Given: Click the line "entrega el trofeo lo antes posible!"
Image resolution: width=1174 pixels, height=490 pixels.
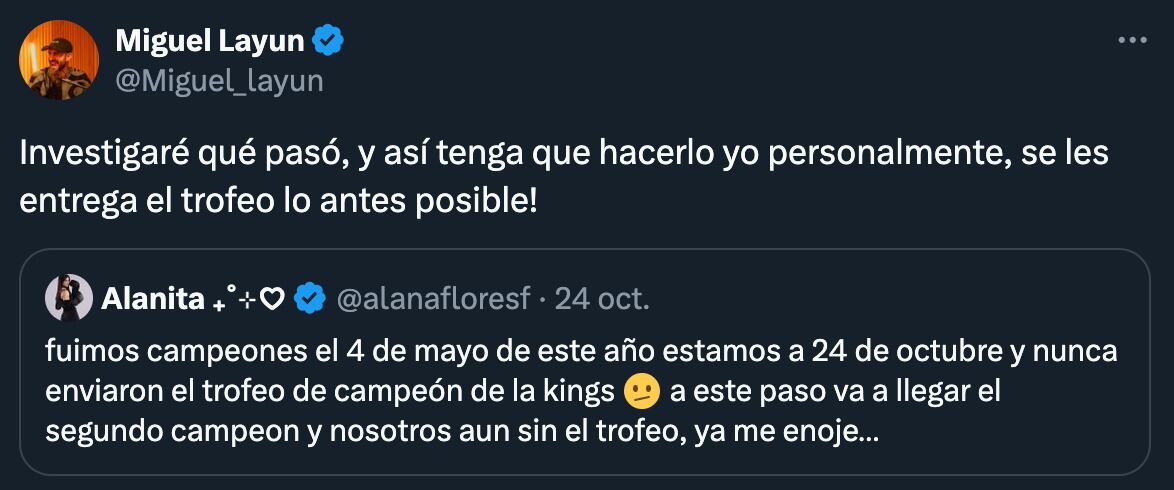Looking at the screenshot, I should pyautogui.click(x=278, y=199).
